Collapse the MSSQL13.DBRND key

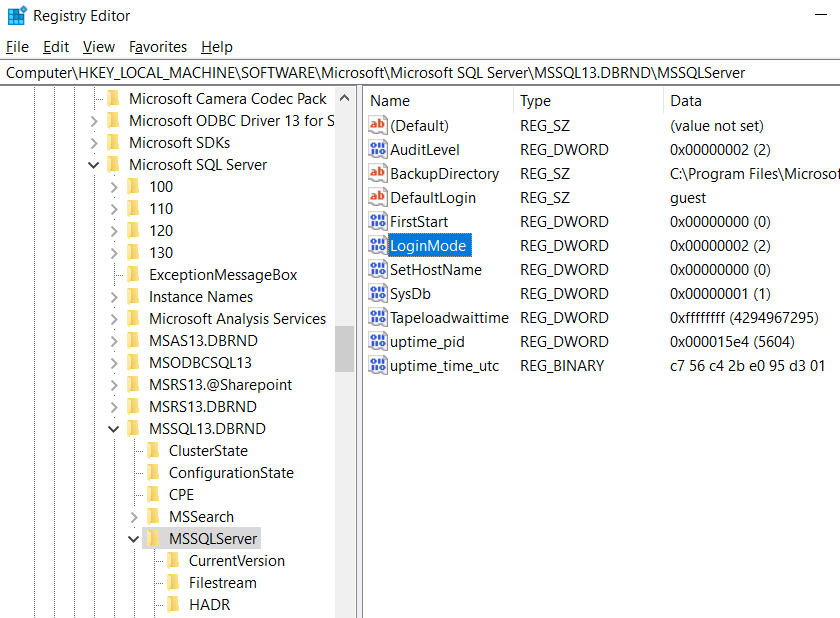(114, 429)
